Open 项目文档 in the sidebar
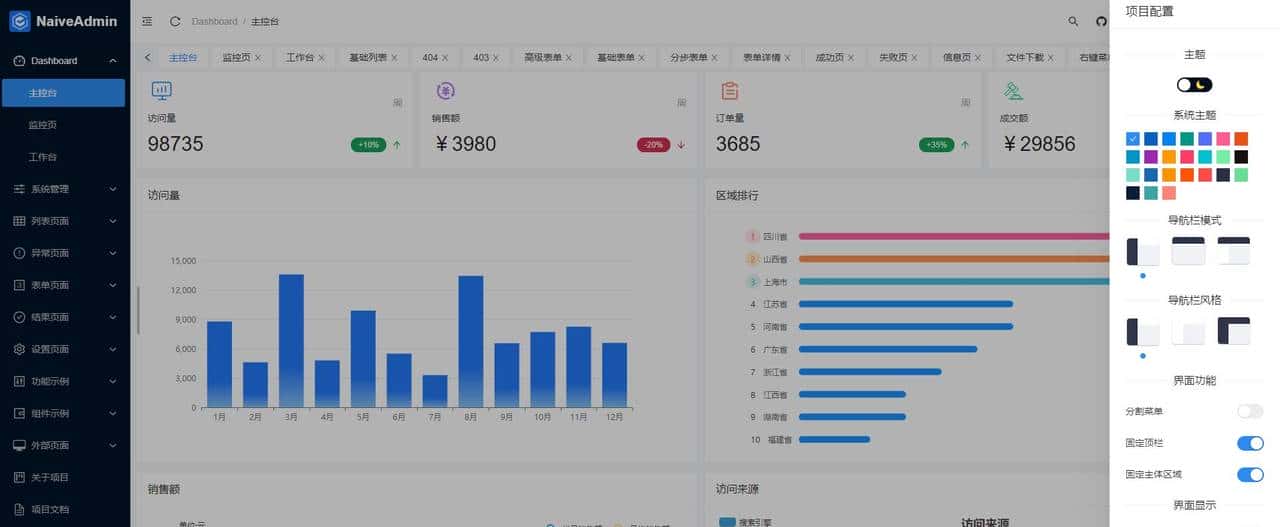Viewport: 1280px width, 527px height. coord(65,509)
